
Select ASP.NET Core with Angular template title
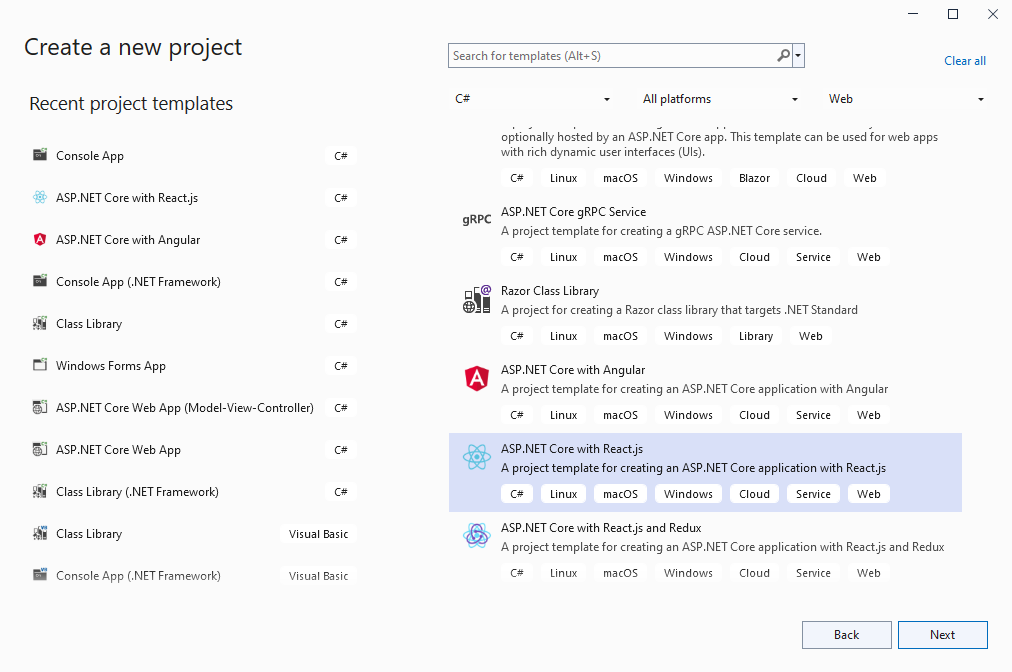573,370
